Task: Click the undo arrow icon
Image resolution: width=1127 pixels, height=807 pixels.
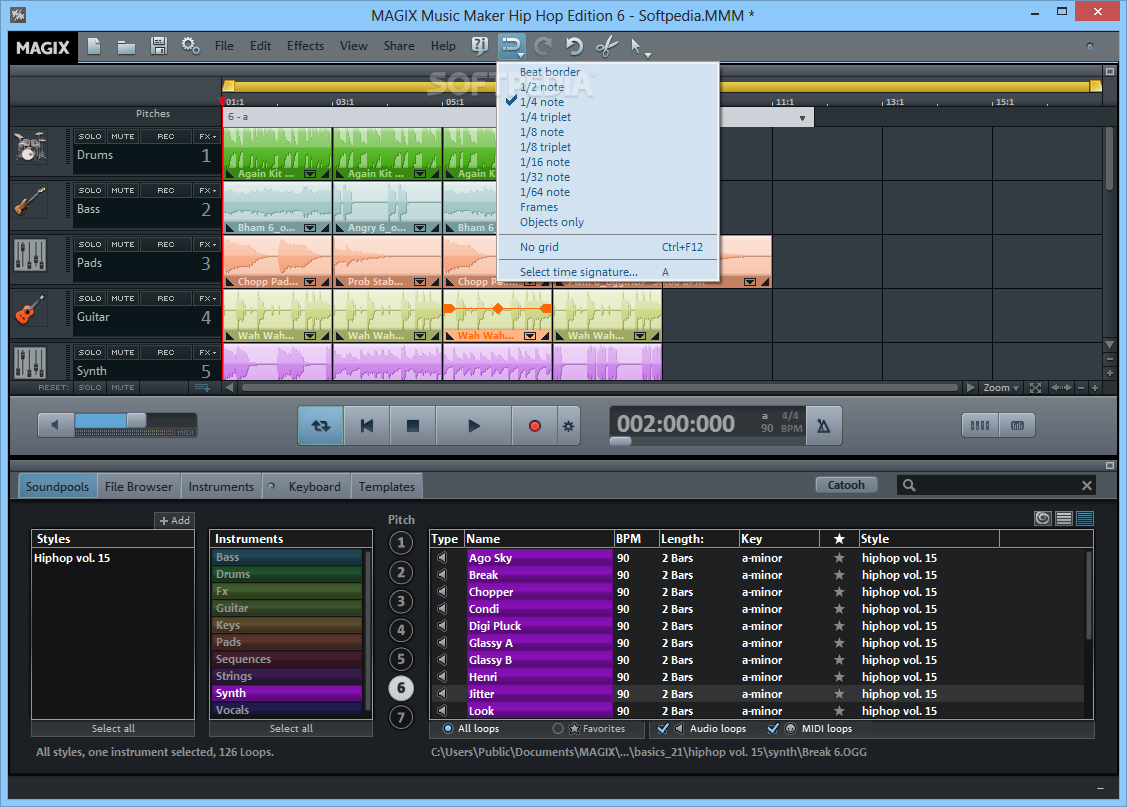Action: [x=574, y=47]
